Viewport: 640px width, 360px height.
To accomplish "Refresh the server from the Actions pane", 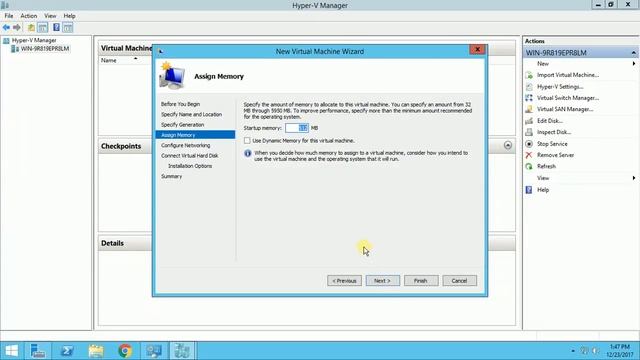I will click(546, 167).
